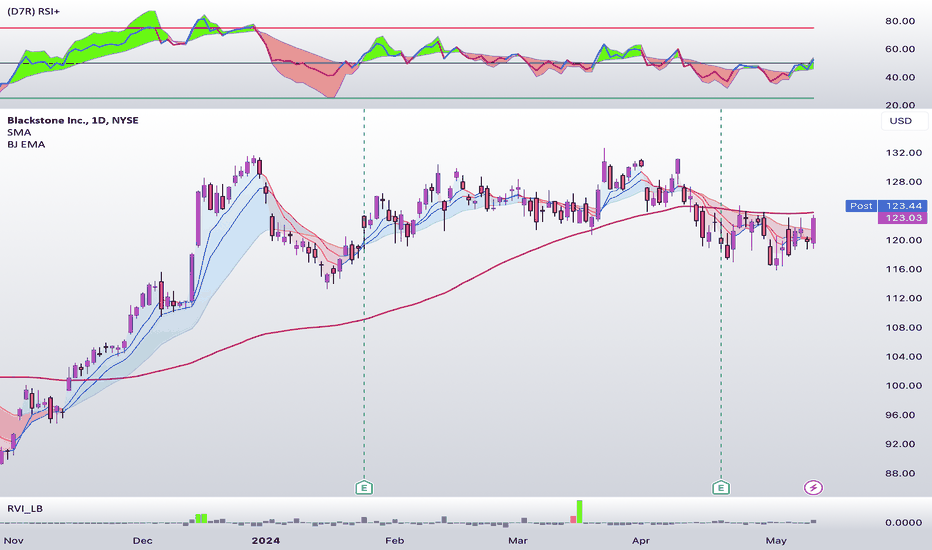Click the 116.00 price axis label
The width and height of the screenshot is (932, 550).
point(903,269)
